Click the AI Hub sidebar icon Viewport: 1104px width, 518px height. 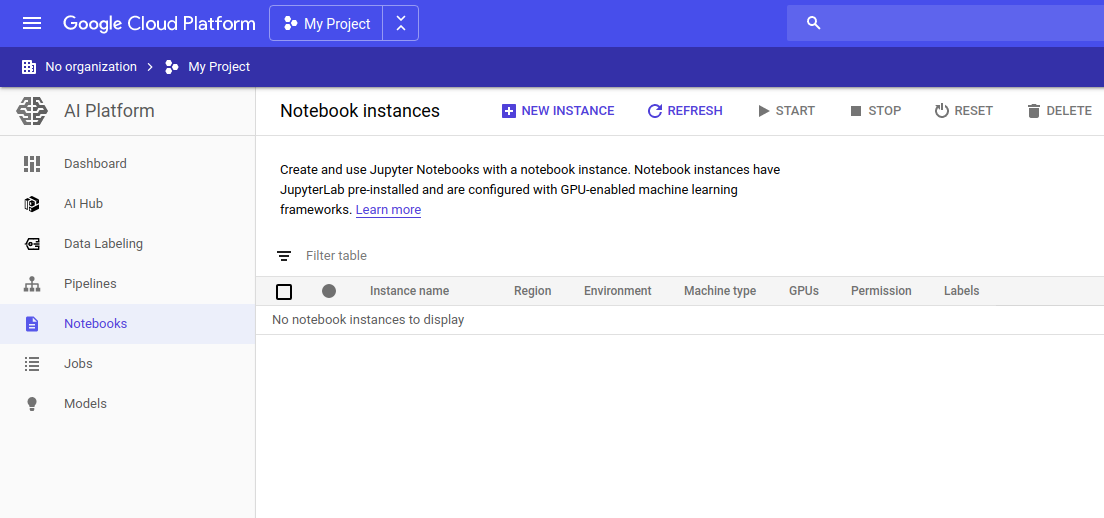coord(32,204)
